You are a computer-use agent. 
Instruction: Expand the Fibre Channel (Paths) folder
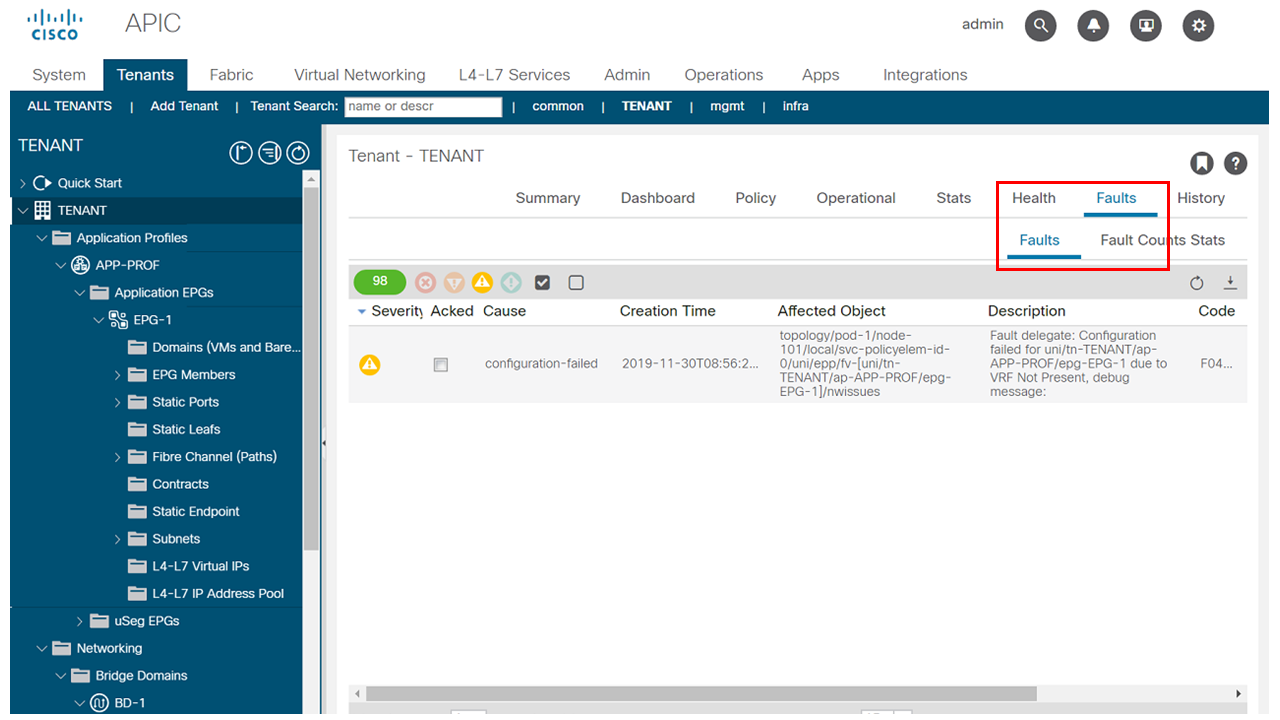[117, 457]
